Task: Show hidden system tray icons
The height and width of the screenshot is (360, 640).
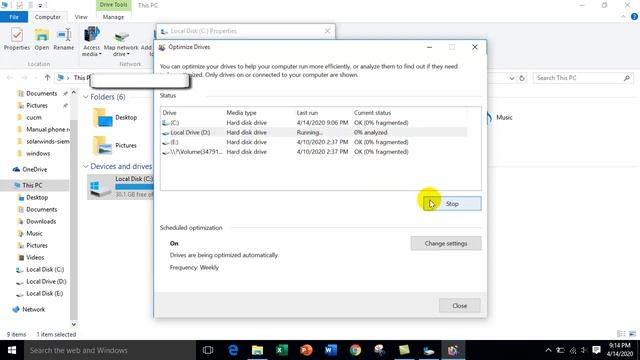Action: 548,350
